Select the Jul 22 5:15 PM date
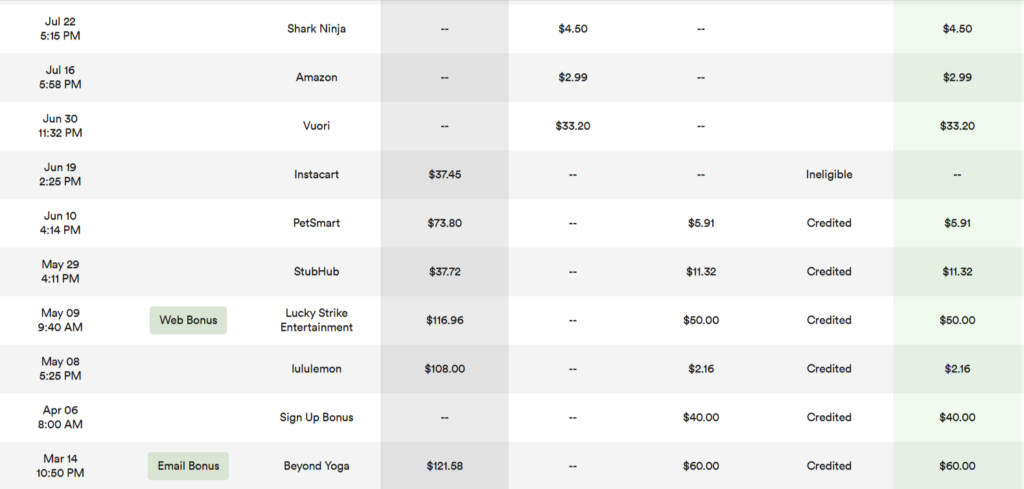The width and height of the screenshot is (1024, 489). tap(60, 29)
